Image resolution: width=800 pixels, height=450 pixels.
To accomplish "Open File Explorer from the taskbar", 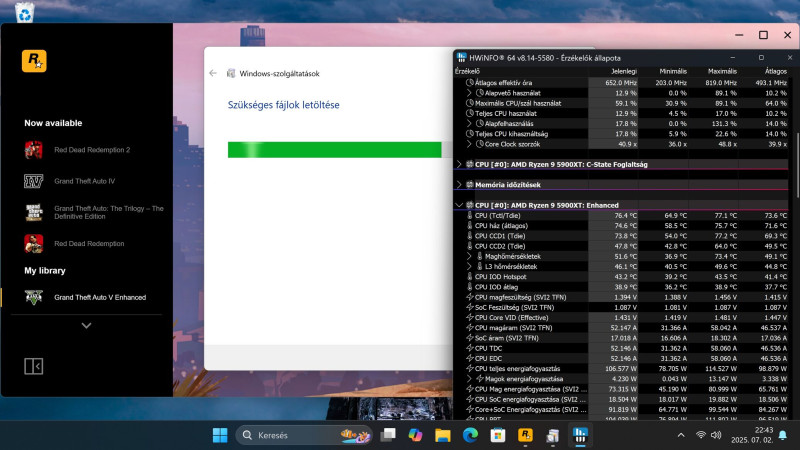I will pyautogui.click(x=443, y=435).
